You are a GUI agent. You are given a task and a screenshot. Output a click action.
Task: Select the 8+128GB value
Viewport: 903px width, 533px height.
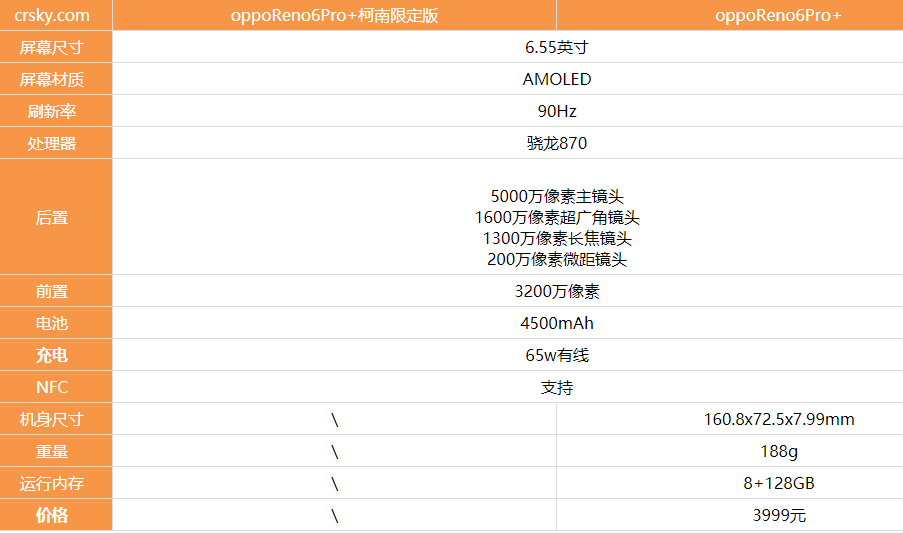click(x=779, y=483)
